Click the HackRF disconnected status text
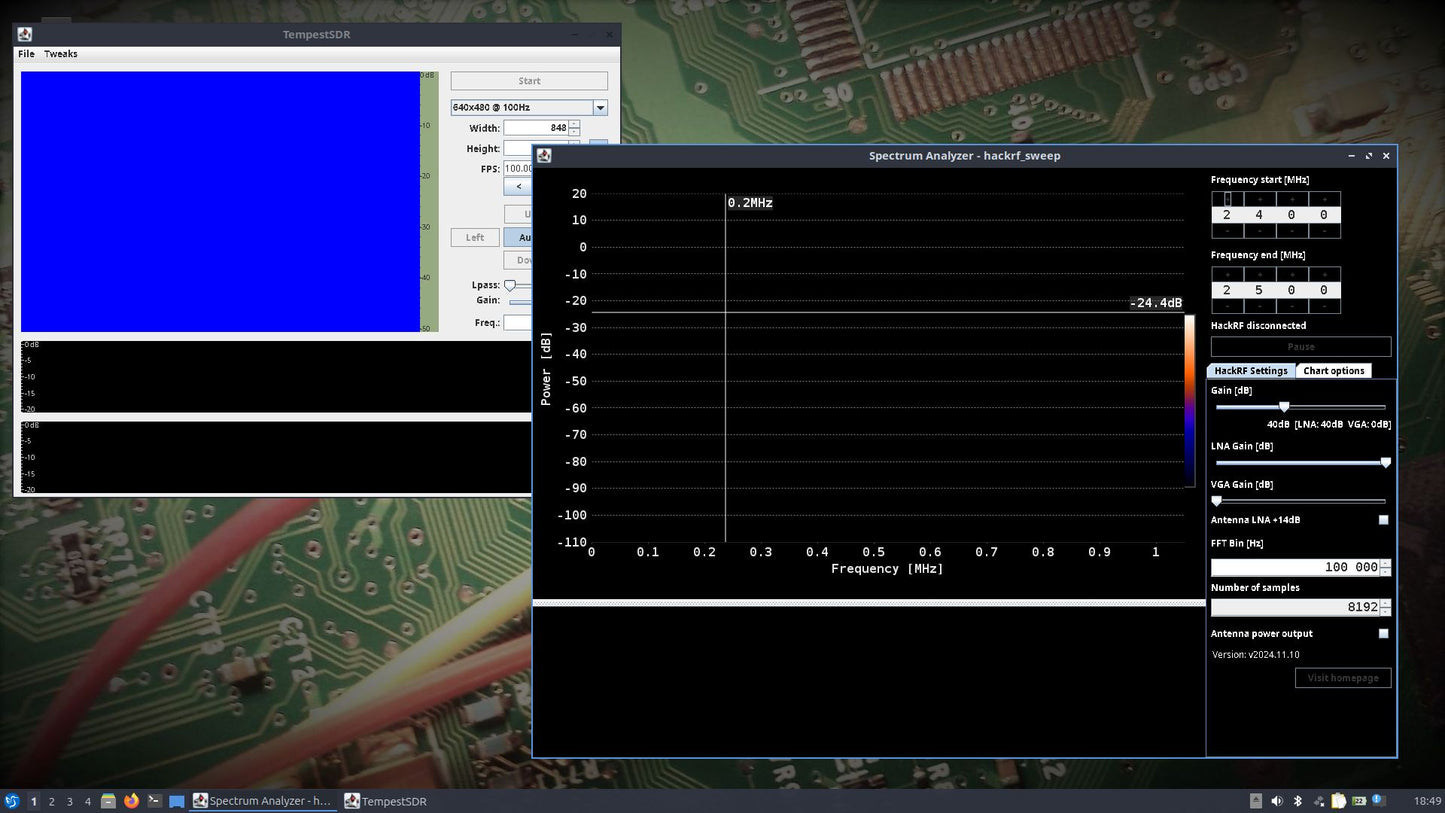Viewport: 1445px width, 813px height. (x=1258, y=326)
